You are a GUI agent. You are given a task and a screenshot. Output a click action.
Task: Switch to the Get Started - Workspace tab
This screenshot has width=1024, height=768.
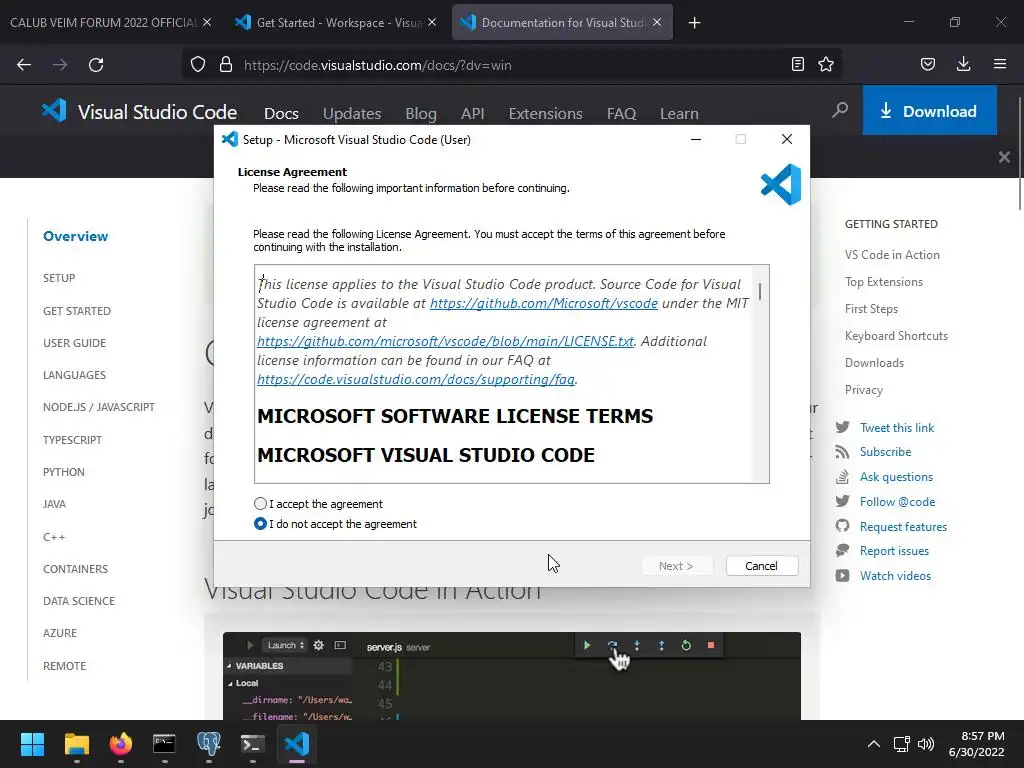(335, 22)
